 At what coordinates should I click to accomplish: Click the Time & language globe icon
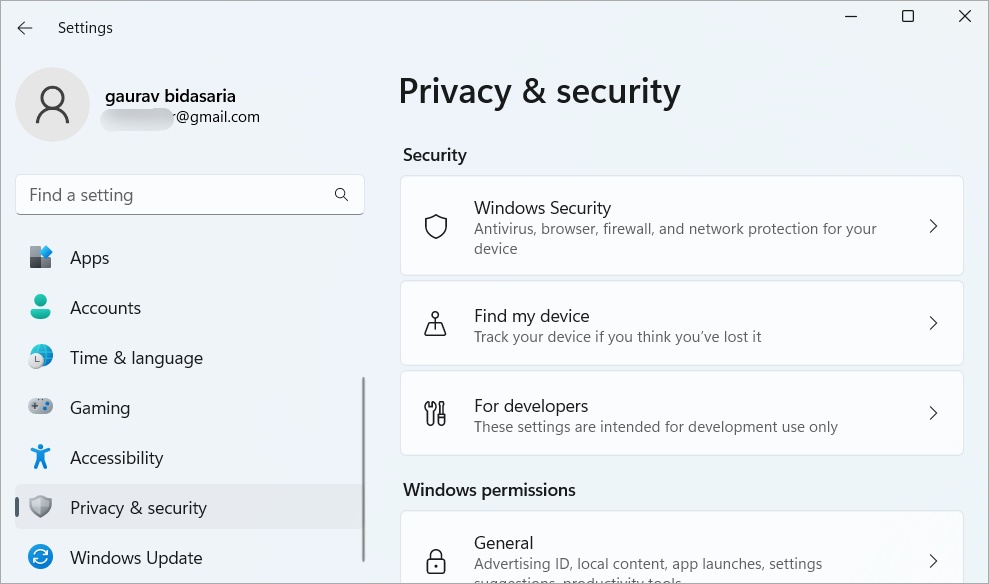(x=40, y=358)
